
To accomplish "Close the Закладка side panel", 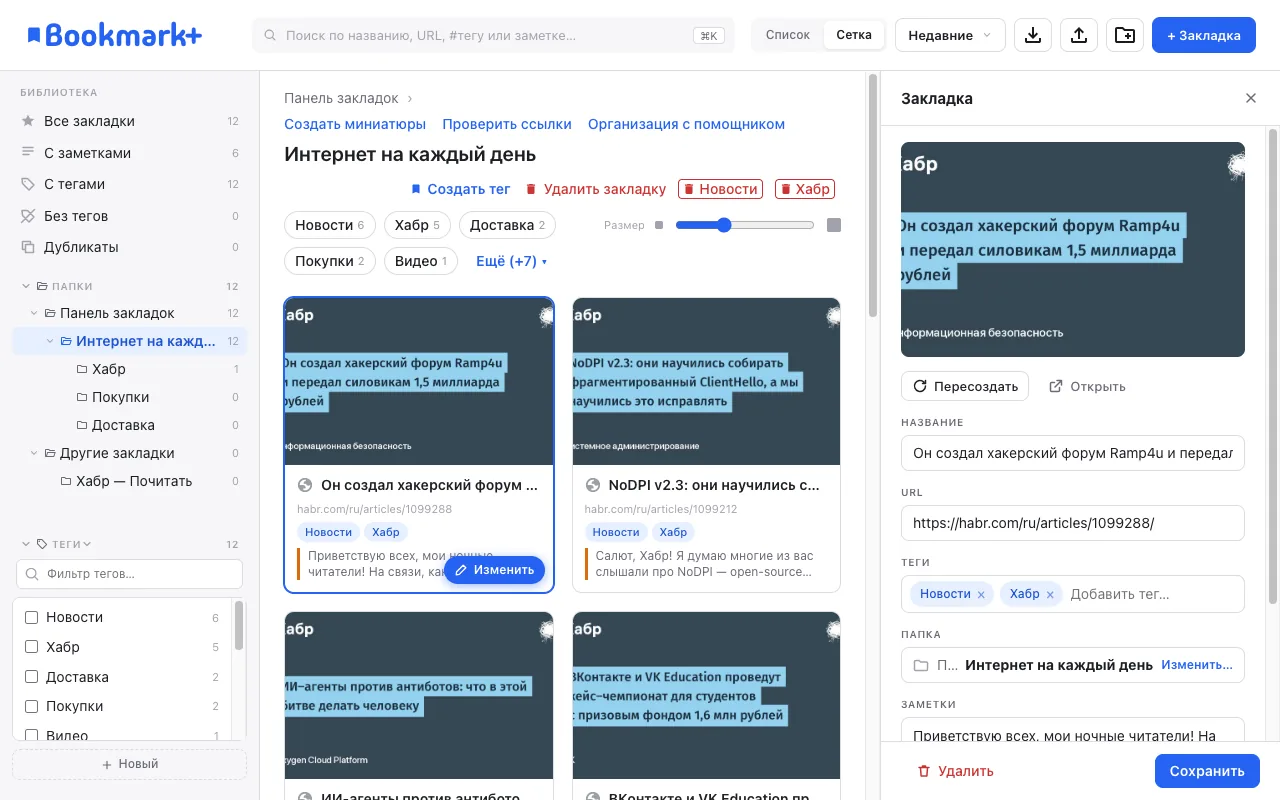I will [x=1251, y=98].
